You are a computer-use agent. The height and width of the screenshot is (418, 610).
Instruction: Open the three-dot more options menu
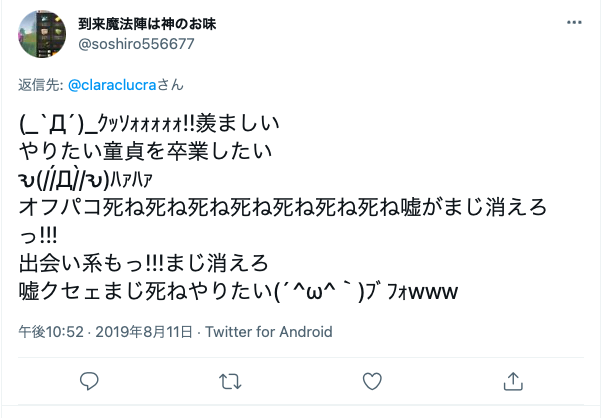(x=574, y=23)
